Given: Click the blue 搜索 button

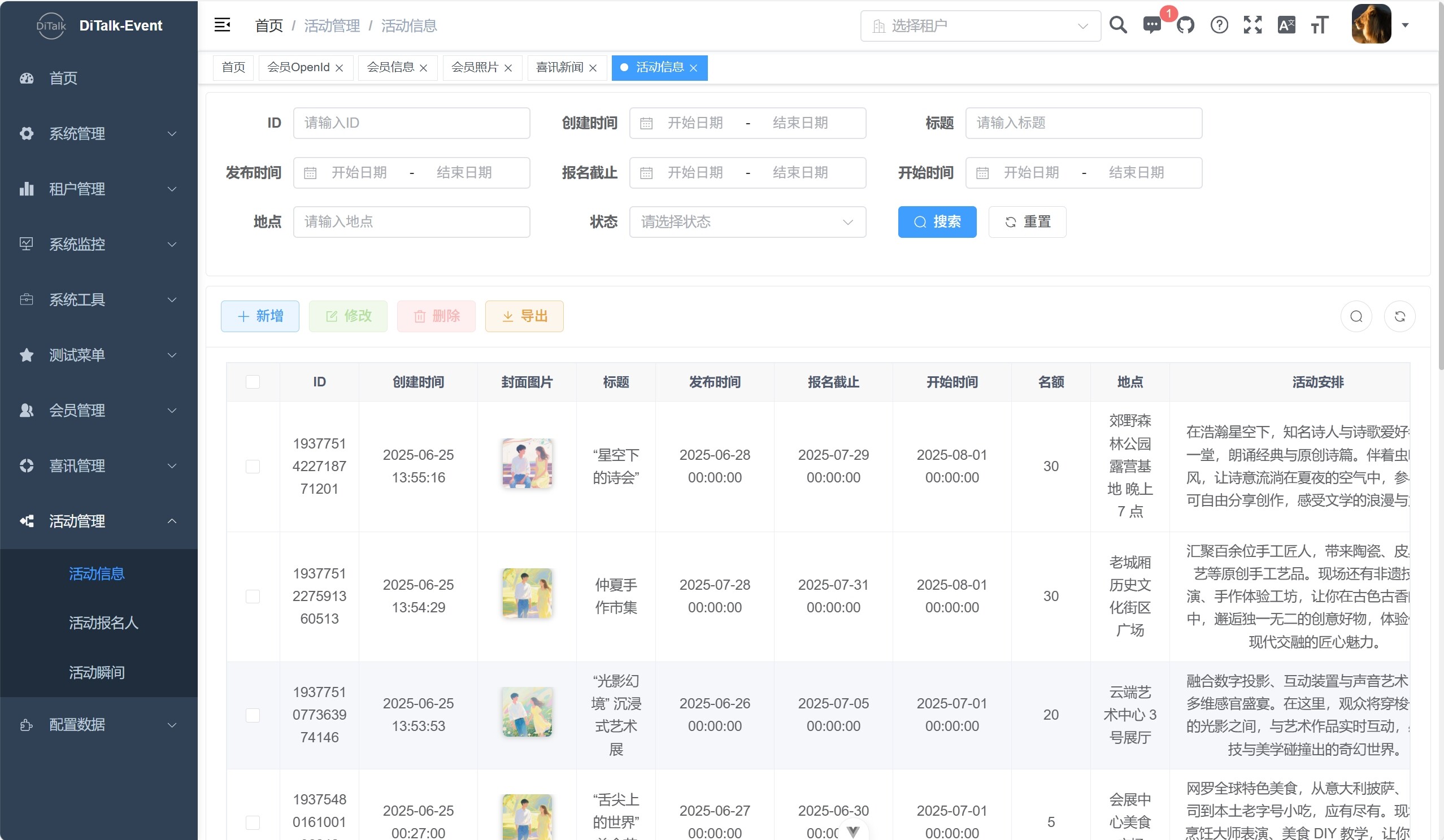Looking at the screenshot, I should [937, 222].
